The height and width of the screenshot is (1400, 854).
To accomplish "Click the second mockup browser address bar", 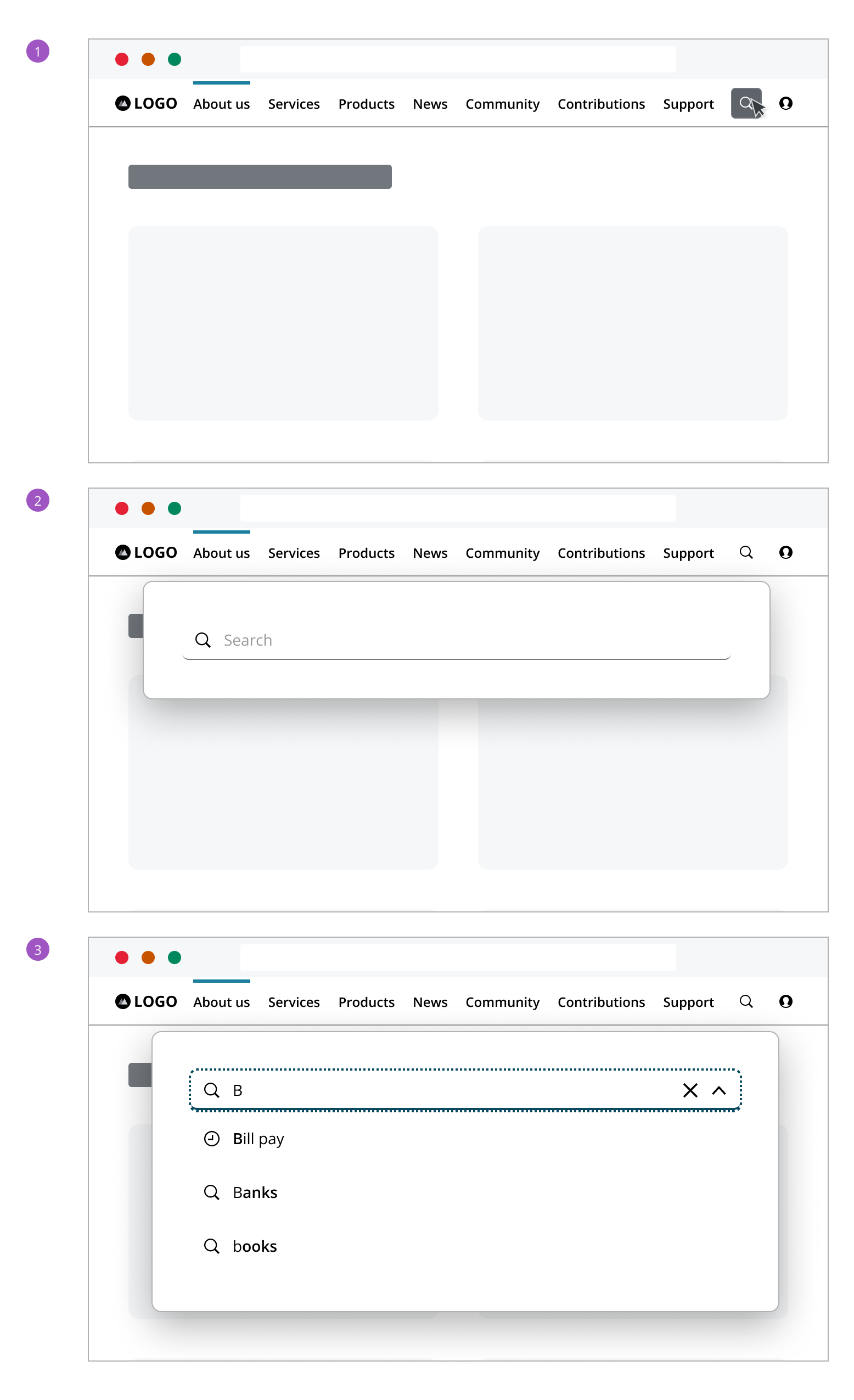I will coord(458,508).
